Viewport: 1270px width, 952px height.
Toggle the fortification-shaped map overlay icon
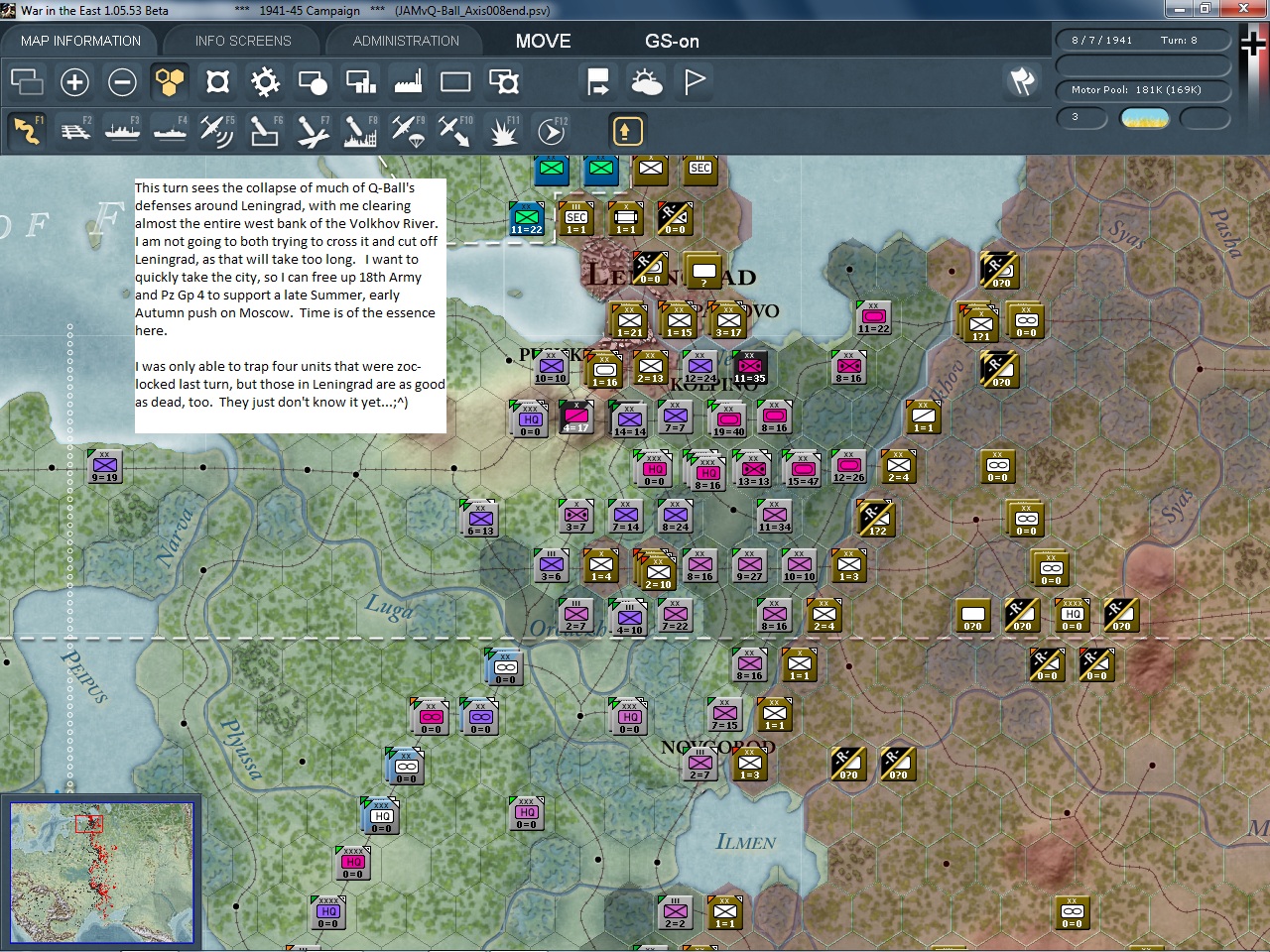pos(217,81)
